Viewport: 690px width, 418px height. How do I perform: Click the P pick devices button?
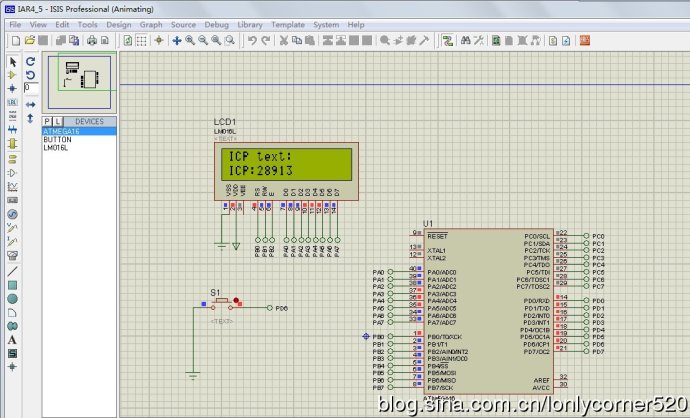point(47,121)
